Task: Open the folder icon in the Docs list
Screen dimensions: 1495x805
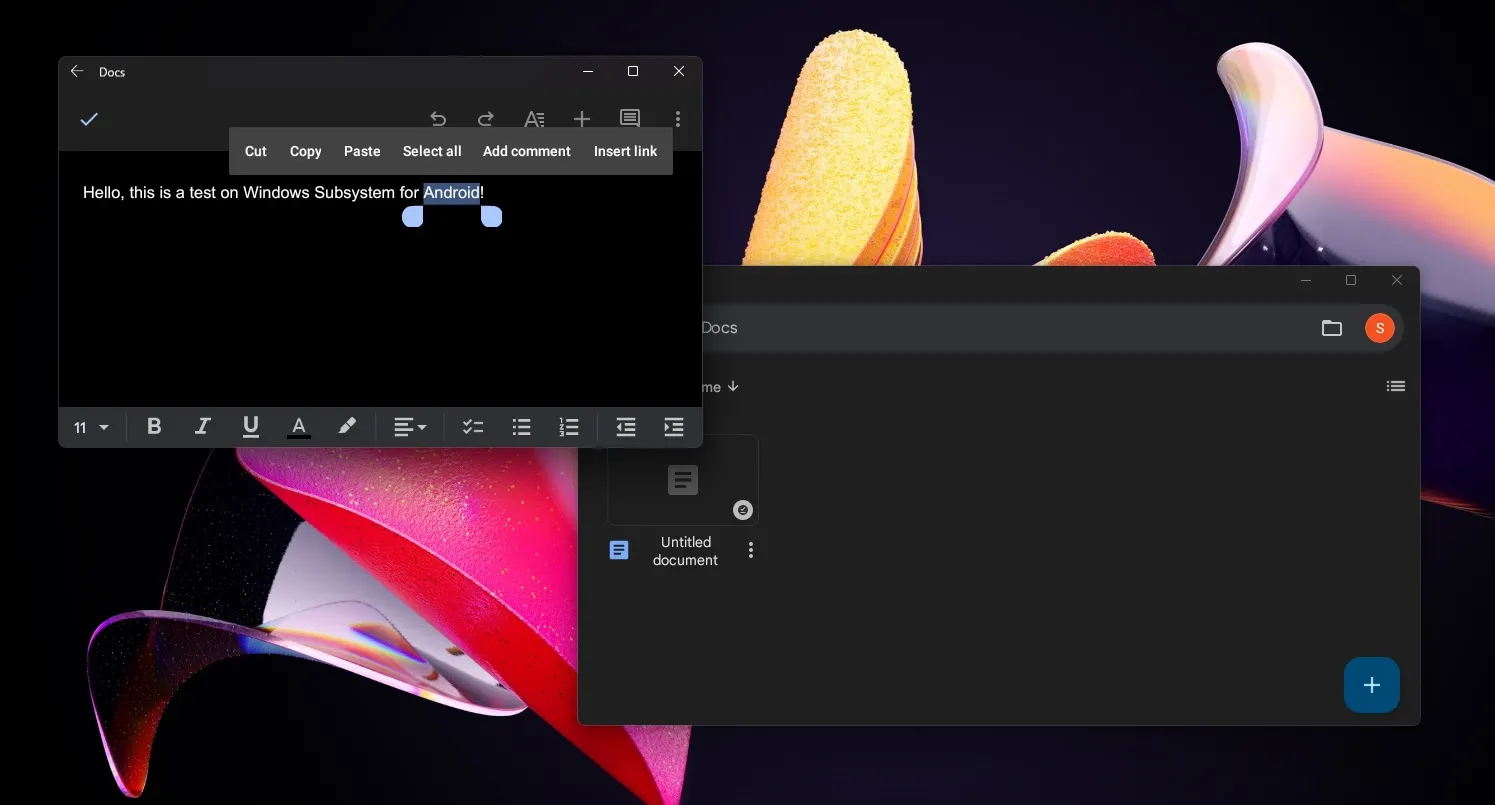Action: (x=1331, y=328)
